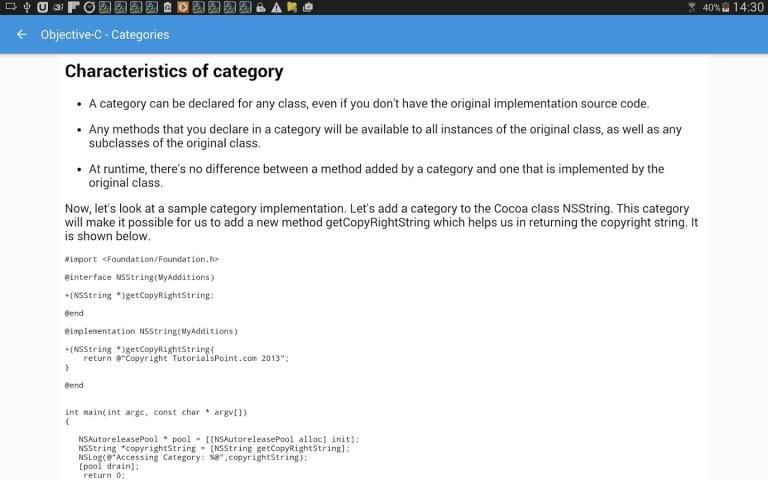This screenshot has width=768, height=480.
Task: Click the bullet about subclasses of original class
Action: pos(384,136)
